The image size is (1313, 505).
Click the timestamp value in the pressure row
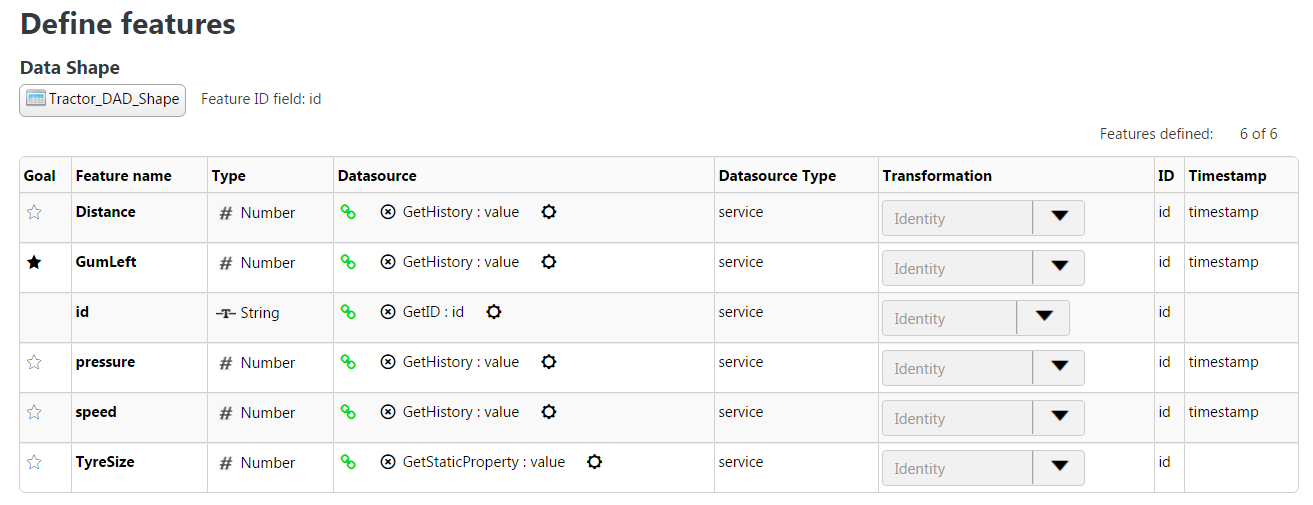point(1223,362)
